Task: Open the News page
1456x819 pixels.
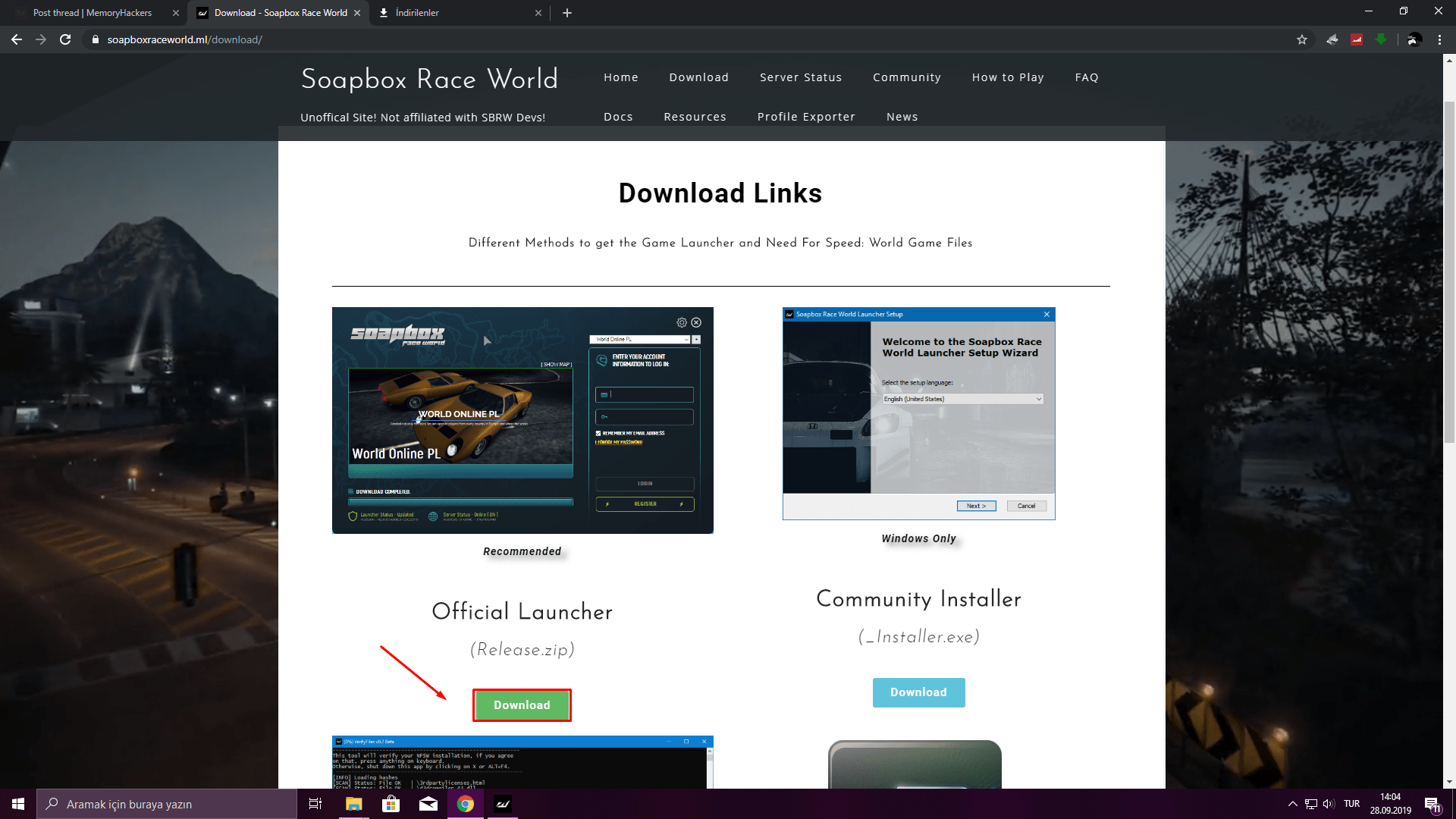Action: point(902,117)
